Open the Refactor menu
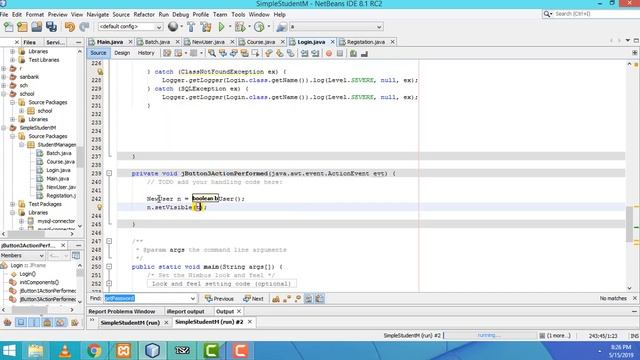This screenshot has height=360, width=640. (x=144, y=14)
